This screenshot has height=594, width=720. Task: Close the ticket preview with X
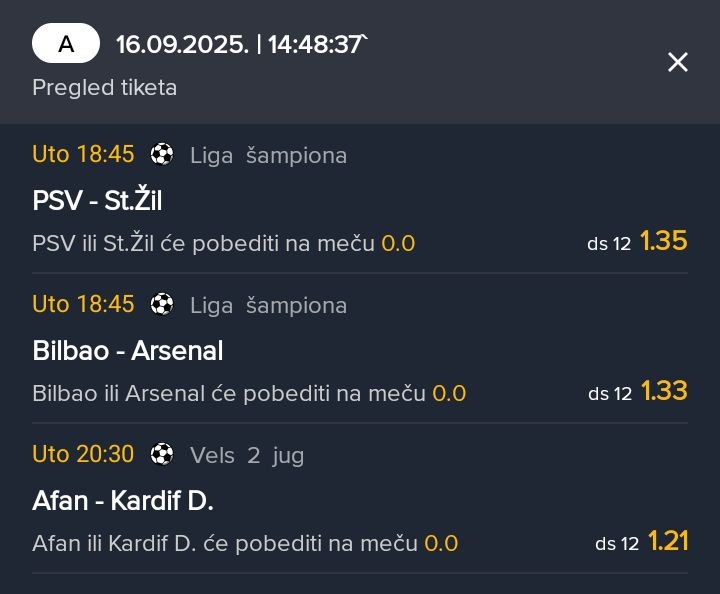click(x=678, y=62)
